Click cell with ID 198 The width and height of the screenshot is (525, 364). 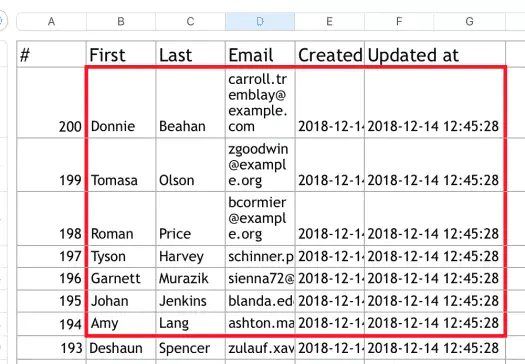51,218
